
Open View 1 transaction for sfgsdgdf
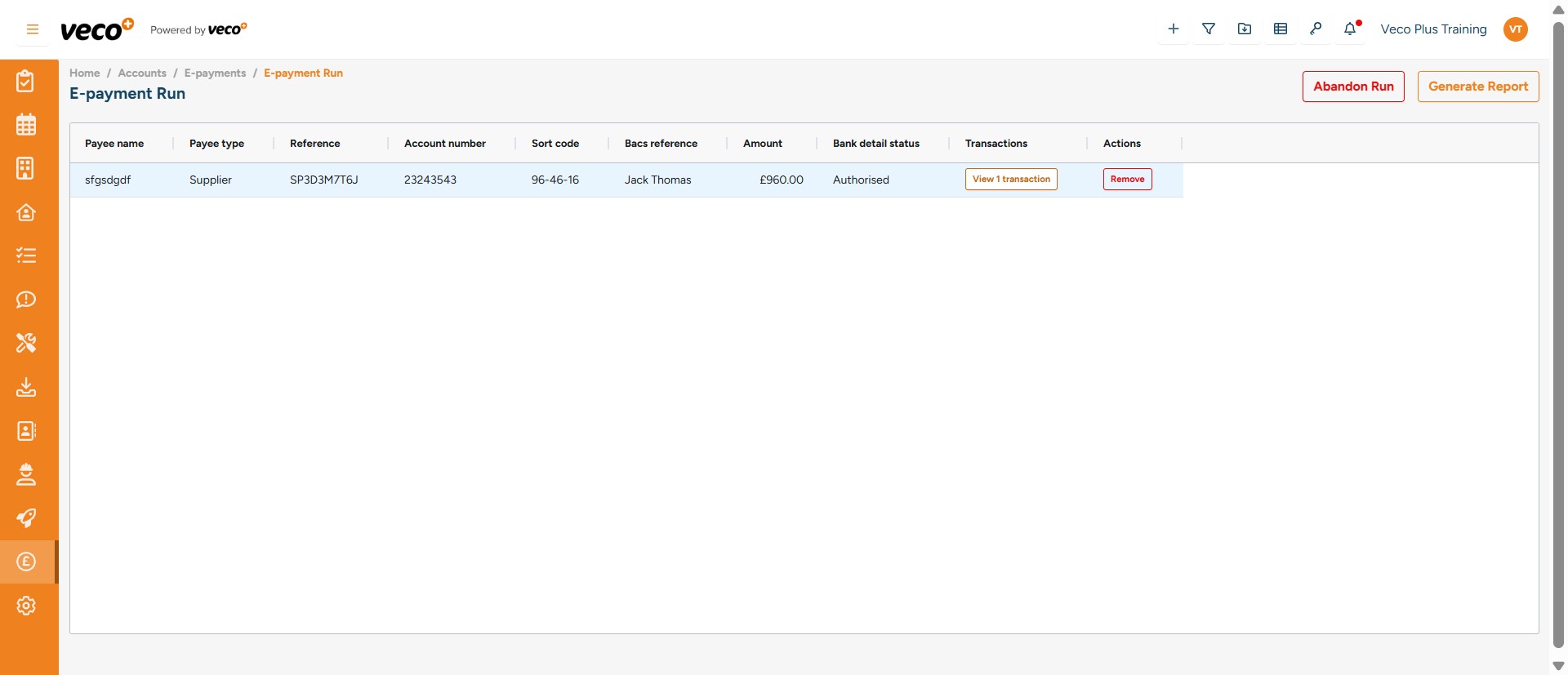click(1011, 180)
